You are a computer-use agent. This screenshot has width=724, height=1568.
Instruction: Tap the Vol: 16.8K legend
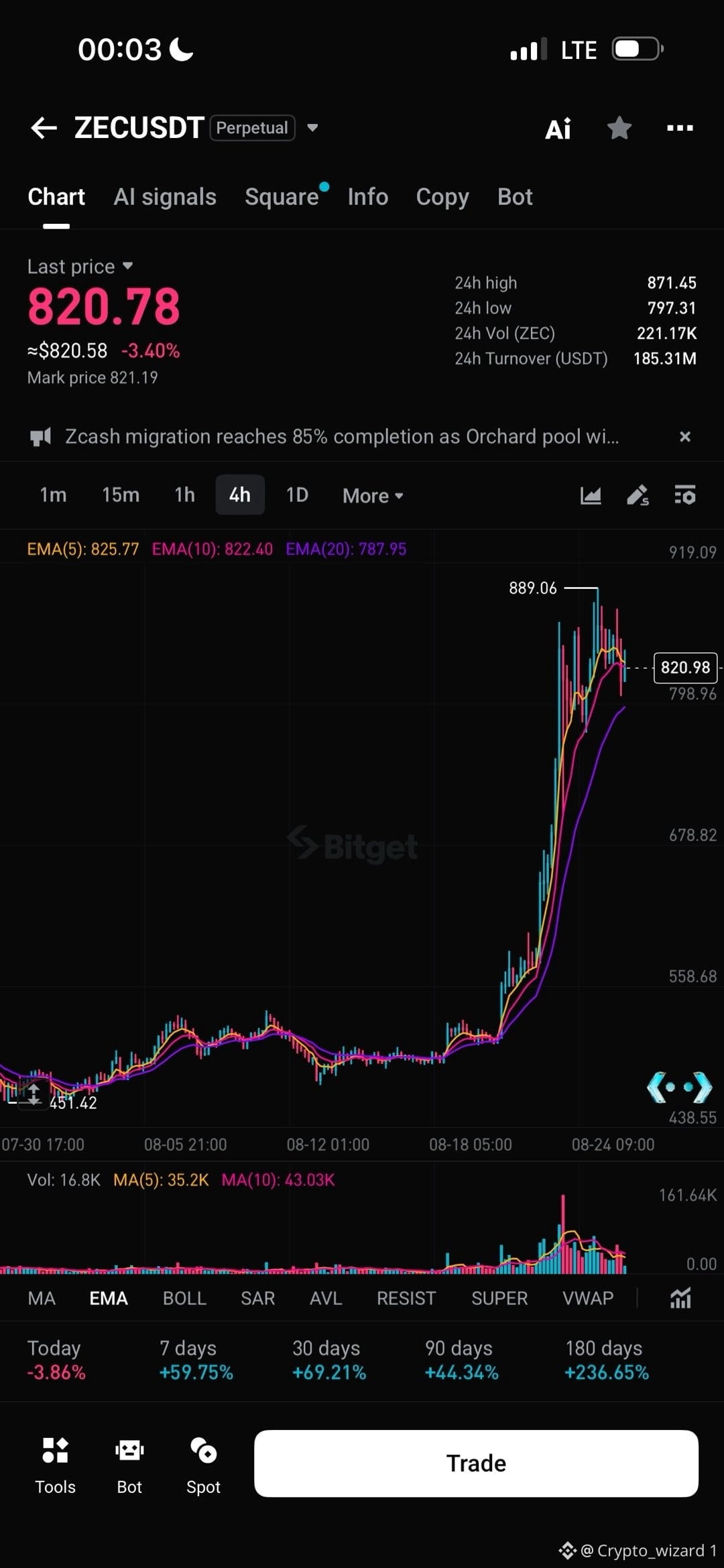point(64,1180)
